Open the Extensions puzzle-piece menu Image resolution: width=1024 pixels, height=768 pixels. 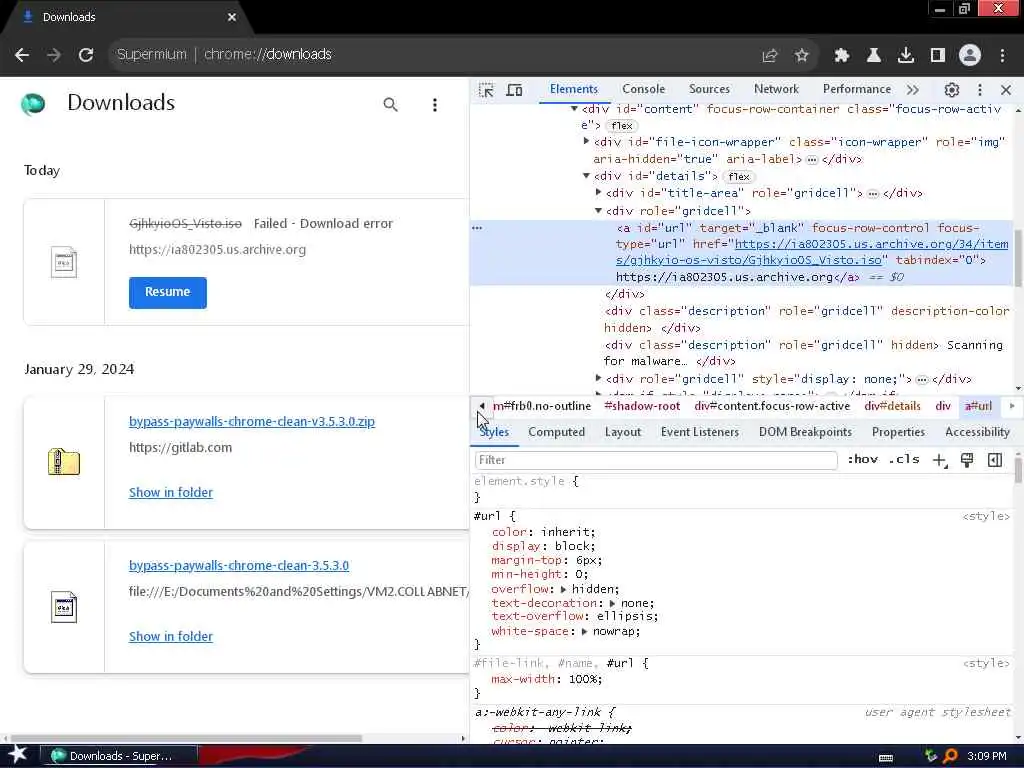[842, 56]
